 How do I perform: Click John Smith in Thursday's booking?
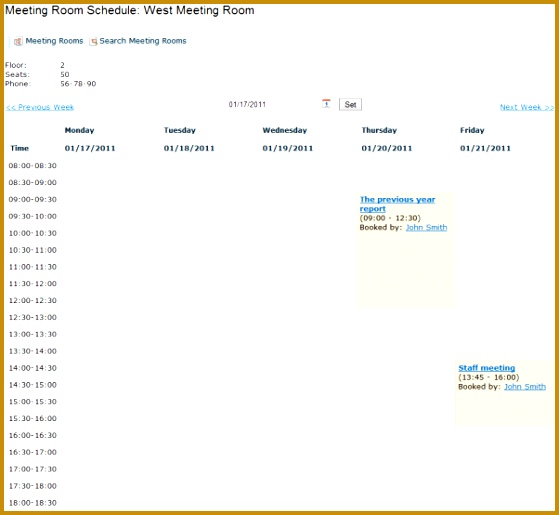(426, 227)
